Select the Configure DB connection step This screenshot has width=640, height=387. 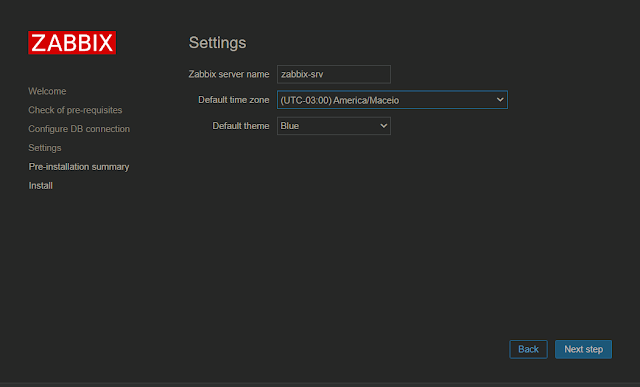(x=79, y=129)
